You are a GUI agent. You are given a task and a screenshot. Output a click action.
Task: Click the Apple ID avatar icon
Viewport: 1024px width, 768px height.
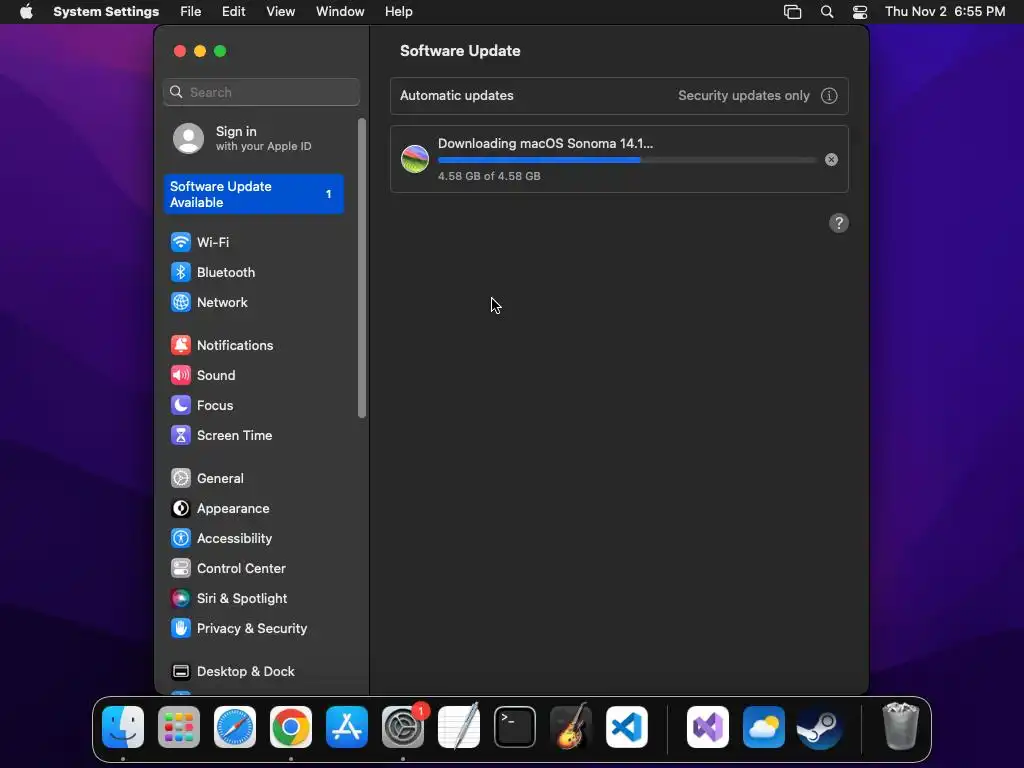pyautogui.click(x=188, y=138)
